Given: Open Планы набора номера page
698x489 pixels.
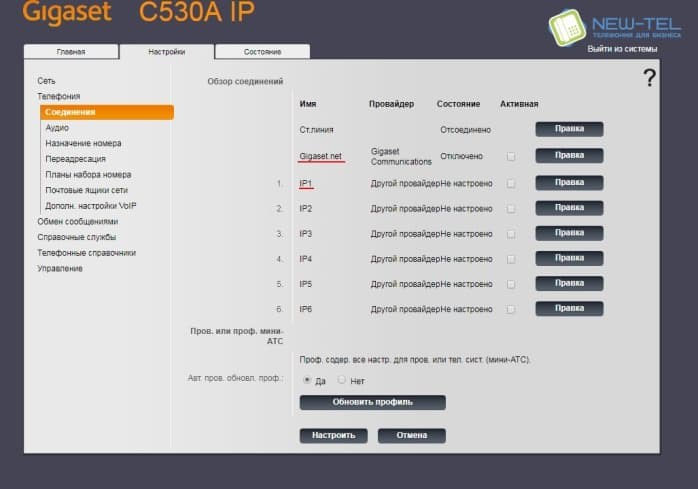Looking at the screenshot, I should [x=88, y=175].
